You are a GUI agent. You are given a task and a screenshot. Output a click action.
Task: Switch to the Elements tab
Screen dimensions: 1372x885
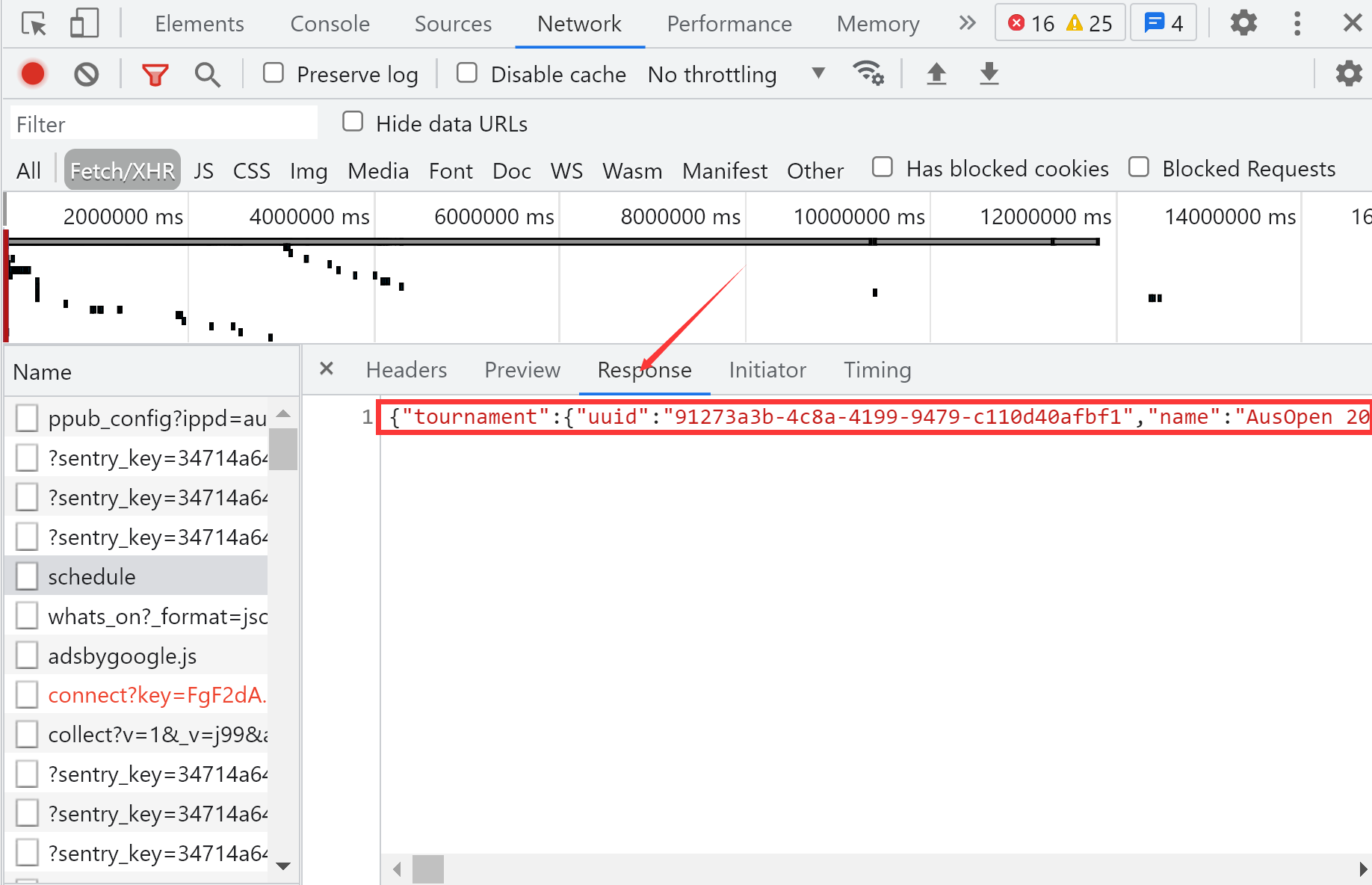(x=200, y=24)
